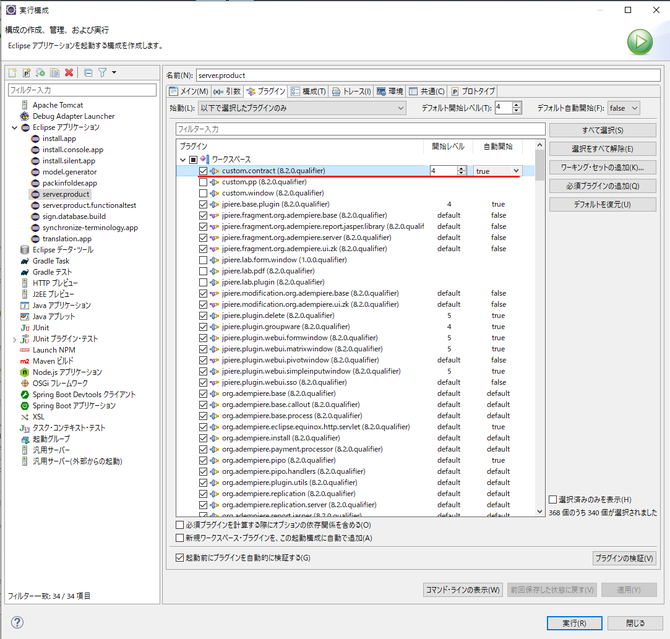Open the filter toolbar dropdown arrow
The width and height of the screenshot is (670, 639).
point(114,72)
